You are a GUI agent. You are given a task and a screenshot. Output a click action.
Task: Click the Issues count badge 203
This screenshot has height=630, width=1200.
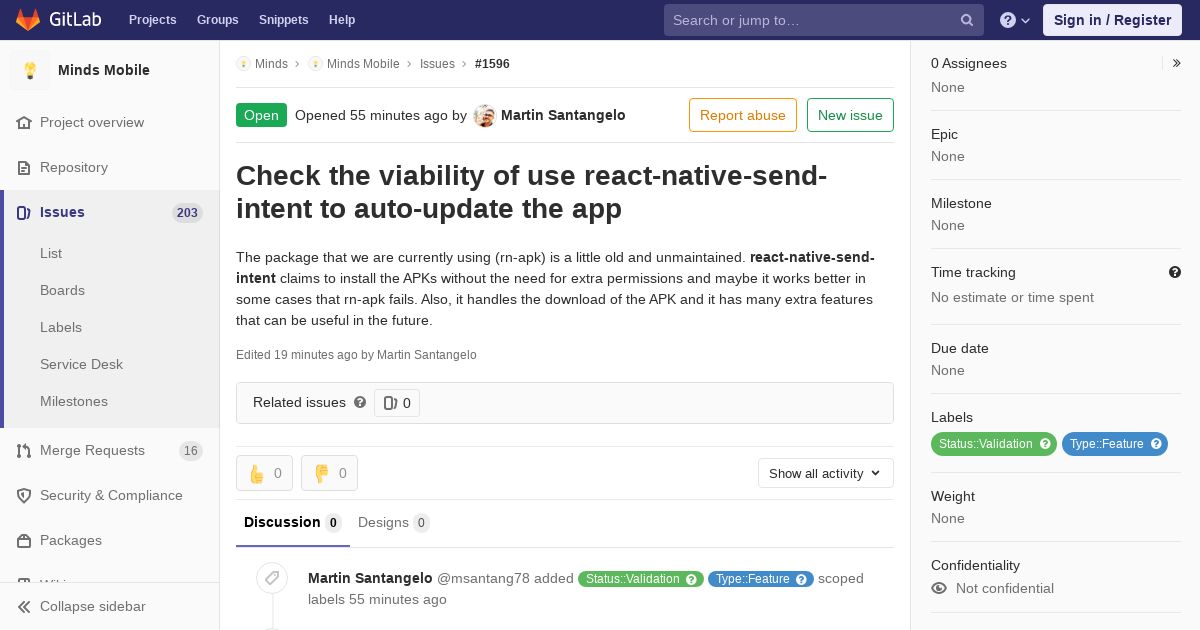point(187,213)
